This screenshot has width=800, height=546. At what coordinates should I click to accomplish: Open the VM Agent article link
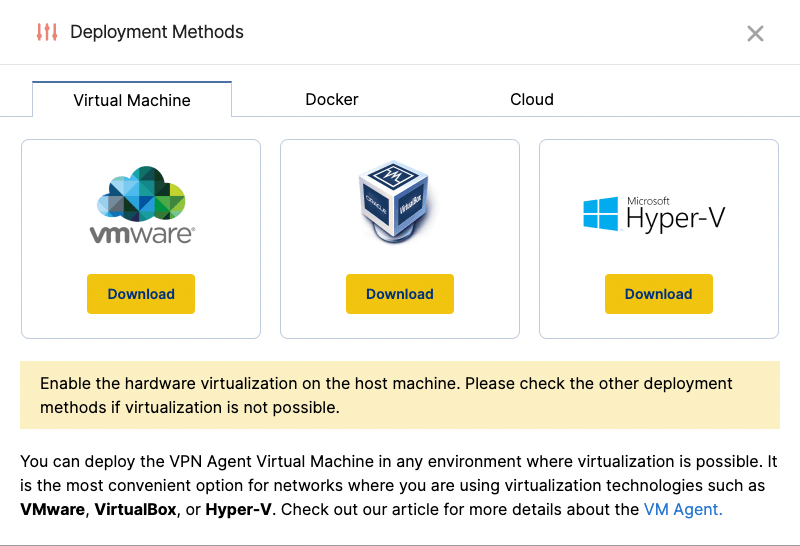[x=683, y=509]
